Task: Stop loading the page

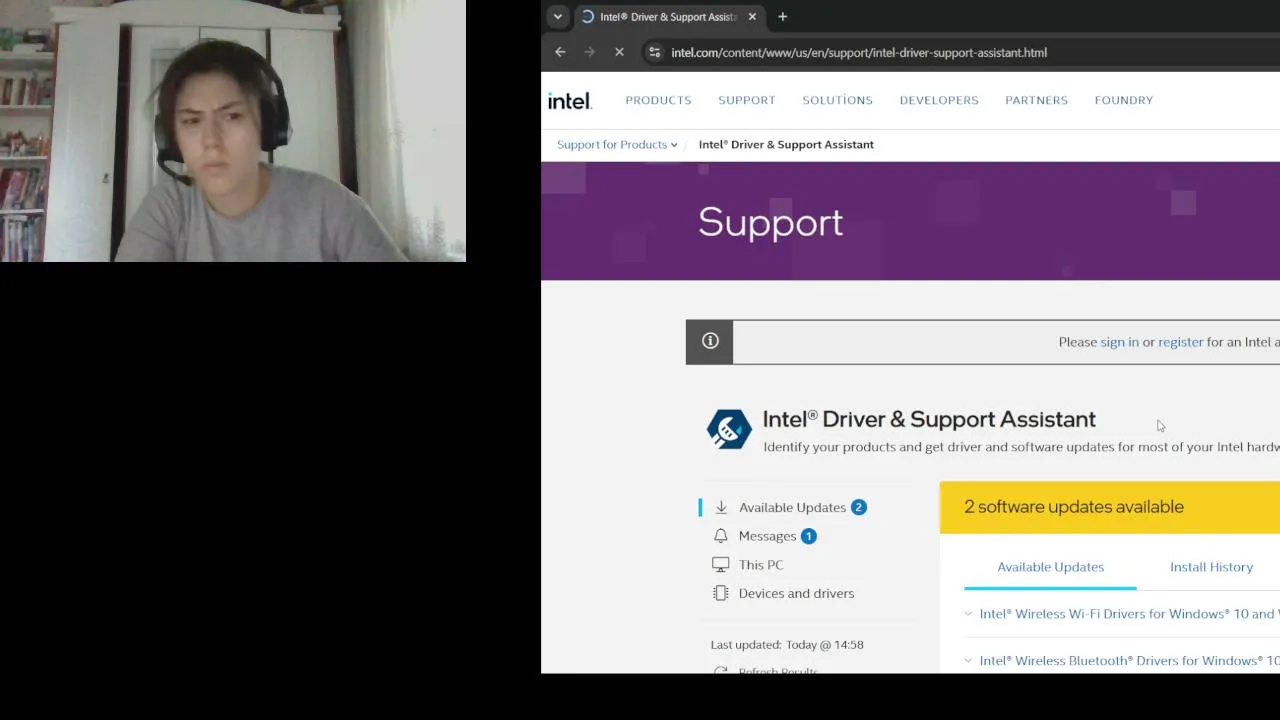Action: [619, 52]
